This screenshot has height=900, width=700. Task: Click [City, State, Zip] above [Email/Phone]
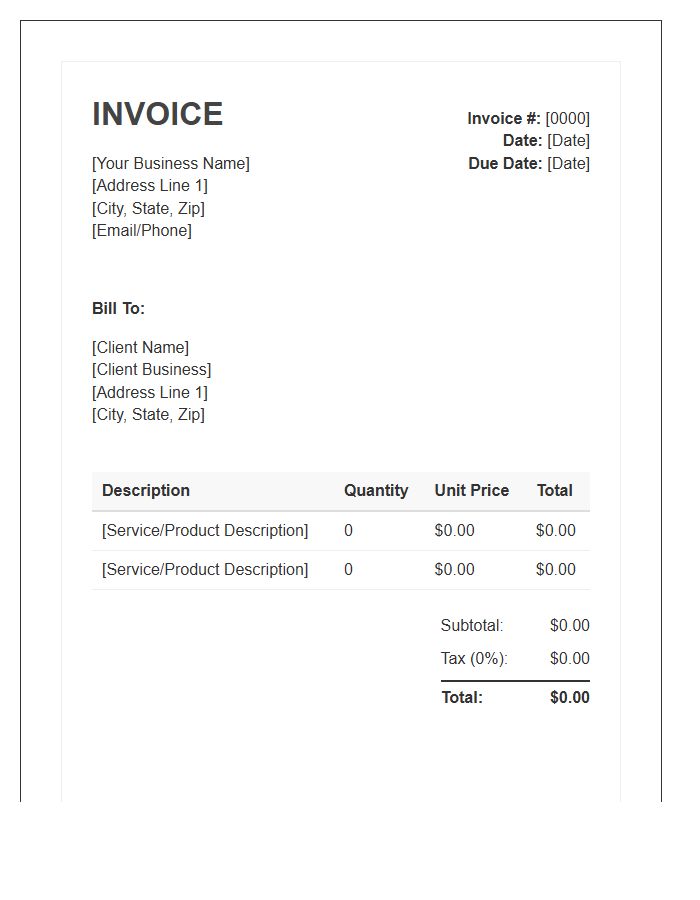(148, 208)
